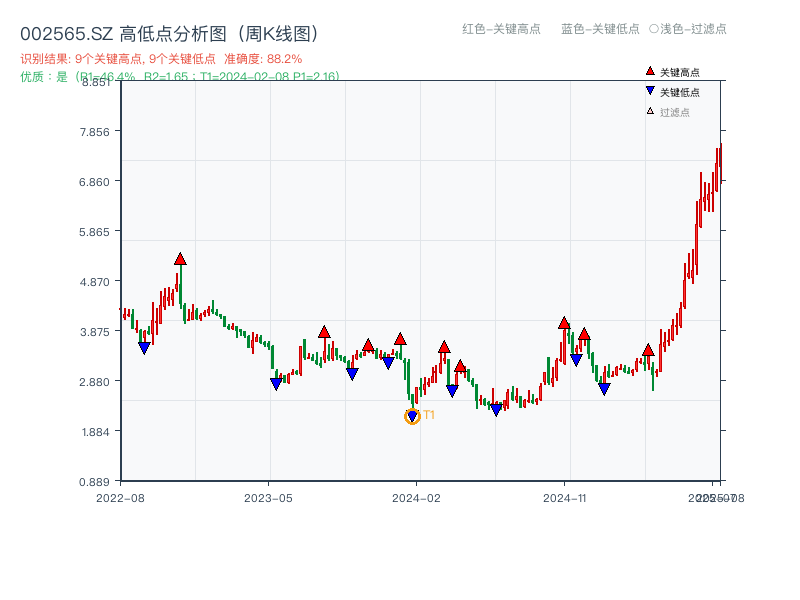Click the 3.875 y-axis label

[94, 332]
